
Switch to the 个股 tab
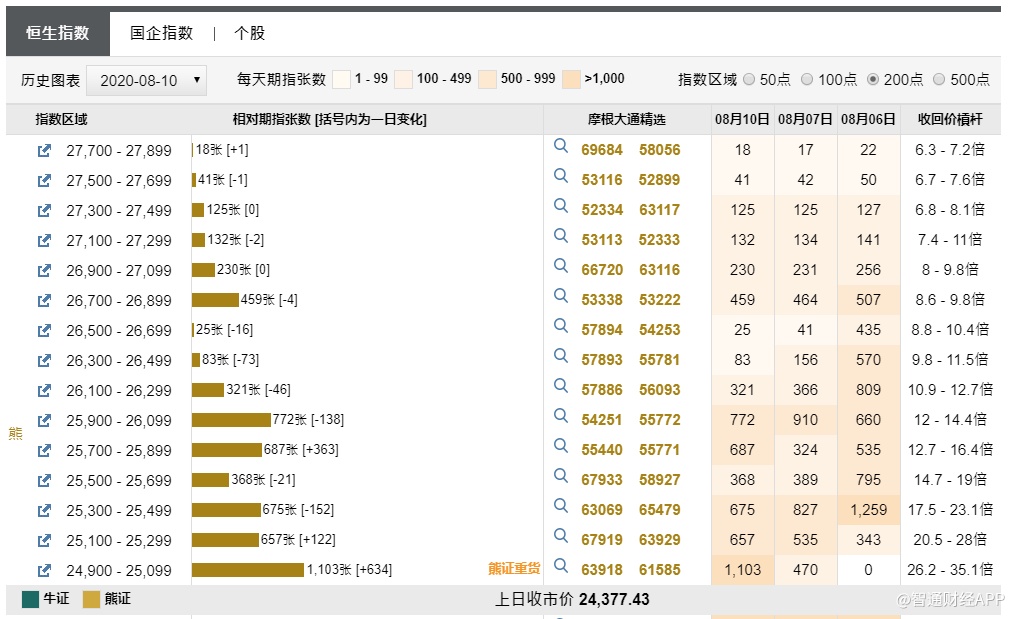(249, 33)
